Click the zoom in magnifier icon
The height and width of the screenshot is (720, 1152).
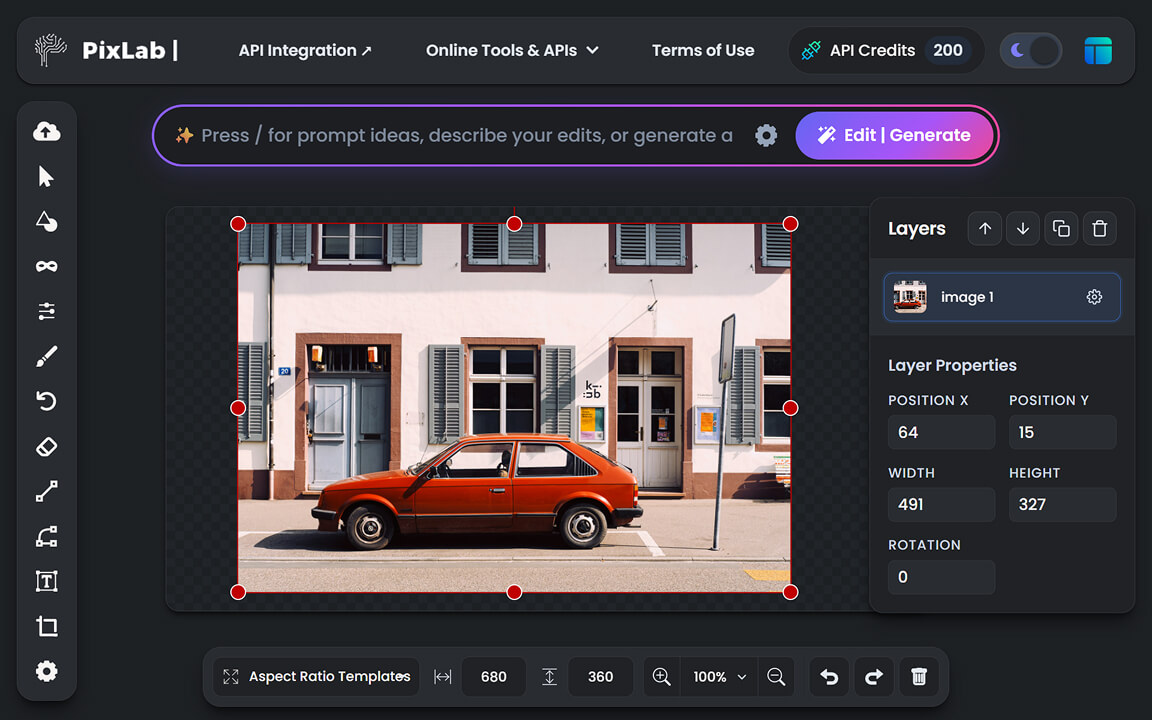(661, 677)
